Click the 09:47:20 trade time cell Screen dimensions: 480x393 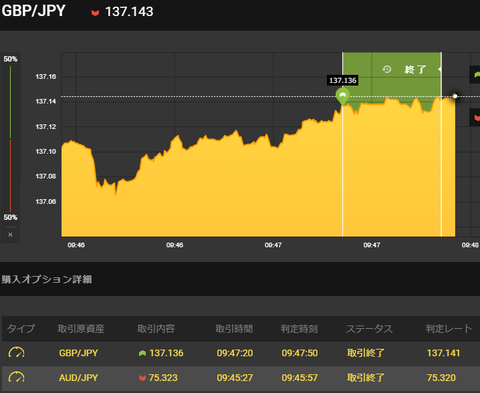(x=235, y=353)
